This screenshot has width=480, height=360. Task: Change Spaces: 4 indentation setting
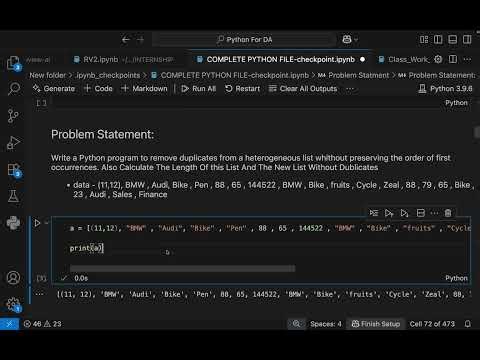[326, 324]
